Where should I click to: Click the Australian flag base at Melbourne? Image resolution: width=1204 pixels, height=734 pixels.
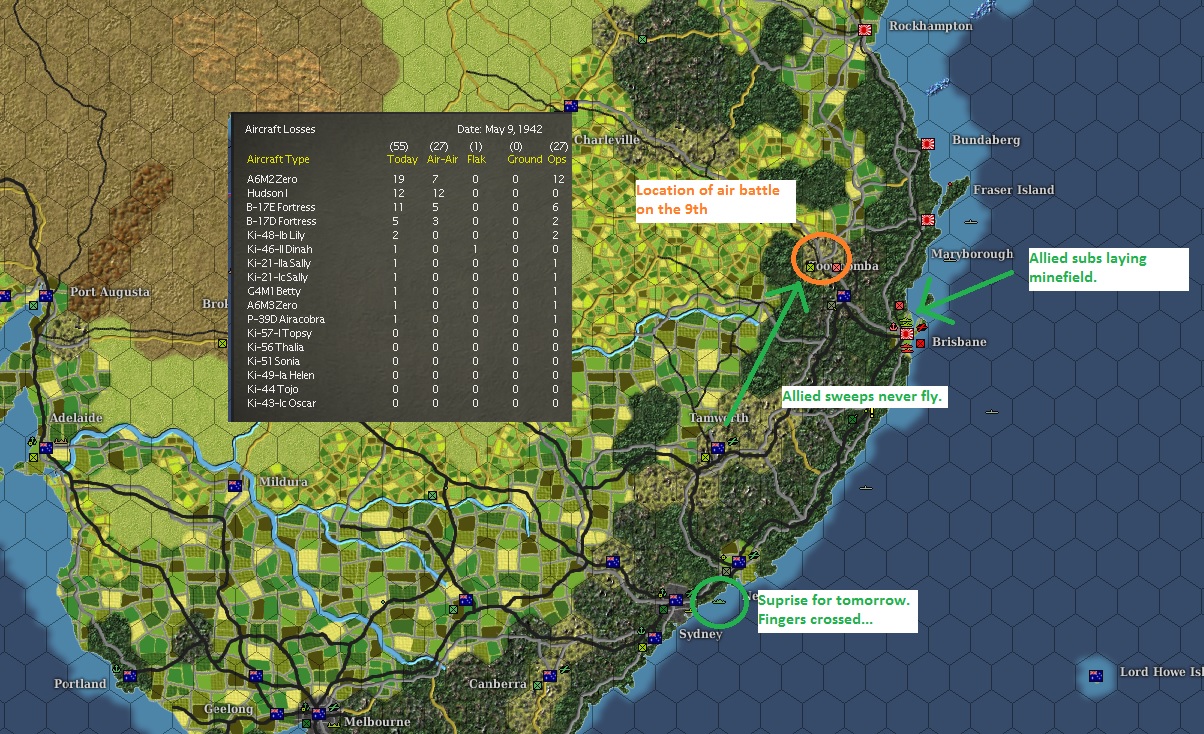(318, 713)
